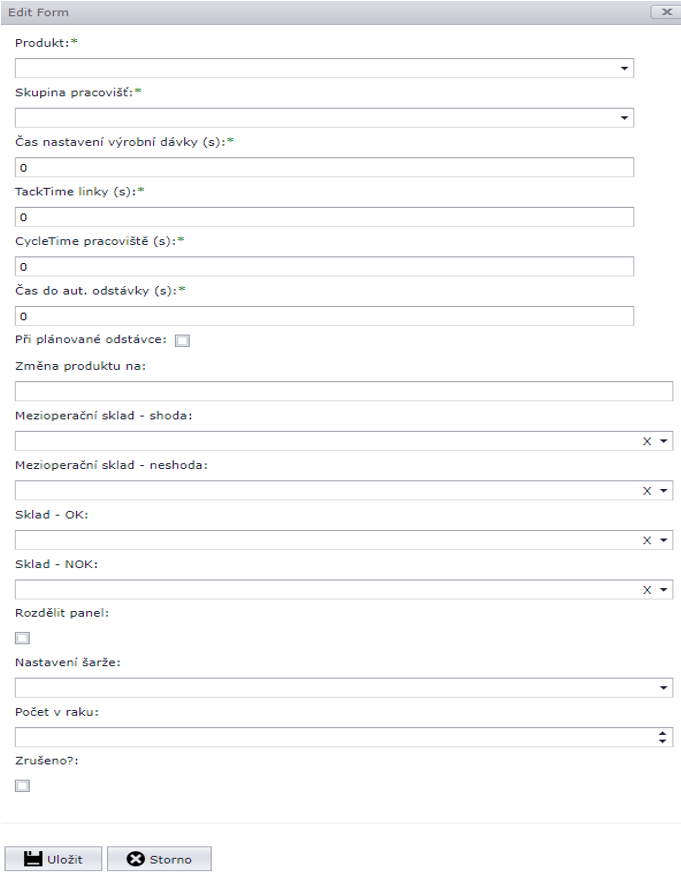This screenshot has height=886, width=681.
Task: Select the Čas do aut. odstávky field
Action: [x=325, y=316]
